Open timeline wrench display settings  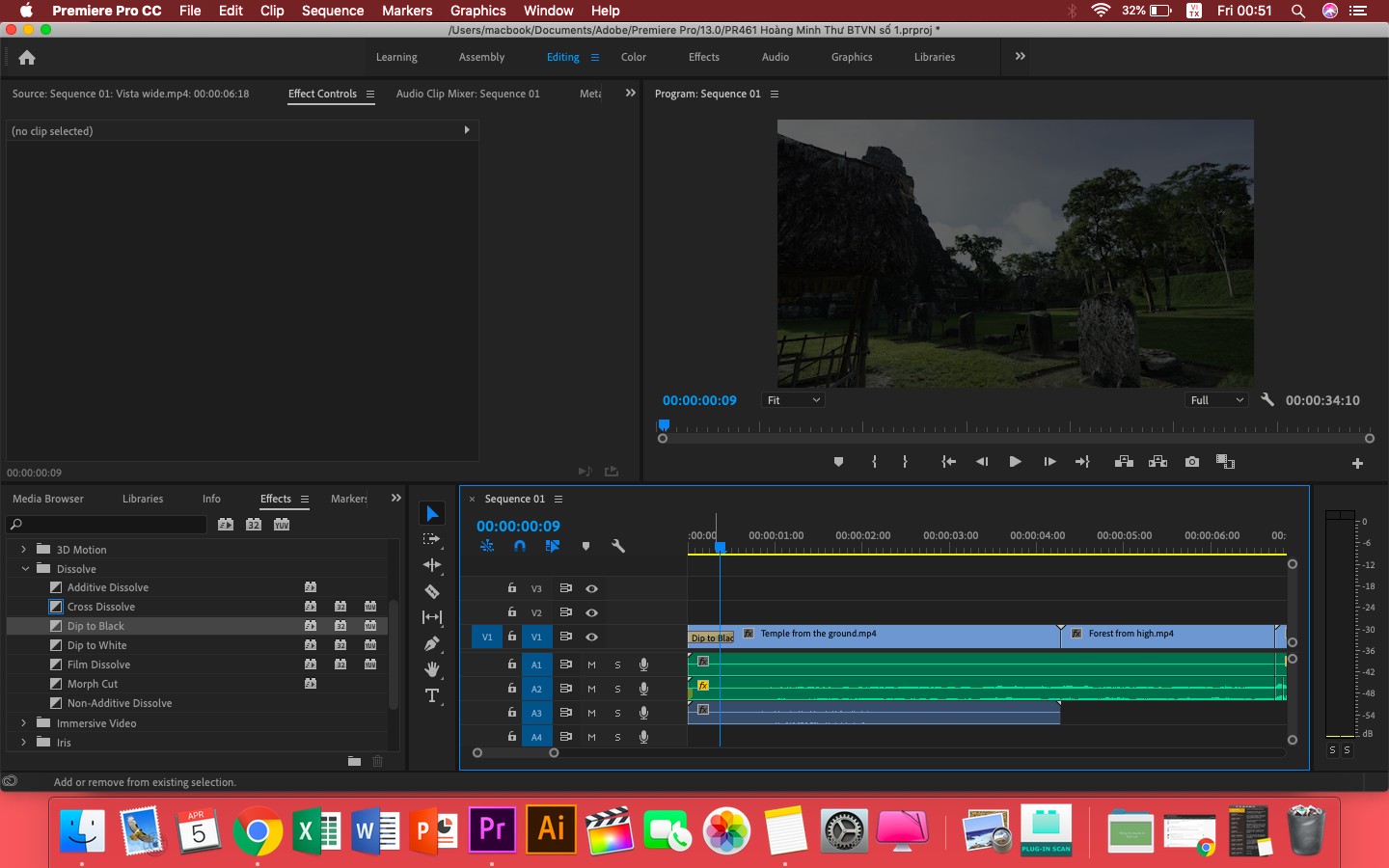coord(618,546)
